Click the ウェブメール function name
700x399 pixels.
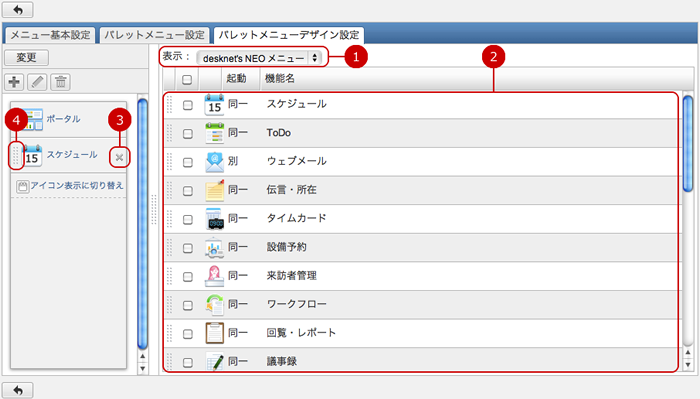coord(296,161)
